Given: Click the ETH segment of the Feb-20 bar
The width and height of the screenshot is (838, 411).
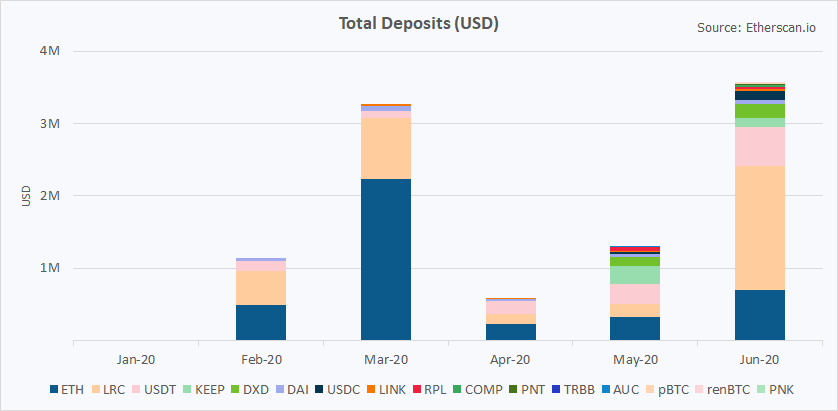Looking at the screenshot, I should (260, 322).
